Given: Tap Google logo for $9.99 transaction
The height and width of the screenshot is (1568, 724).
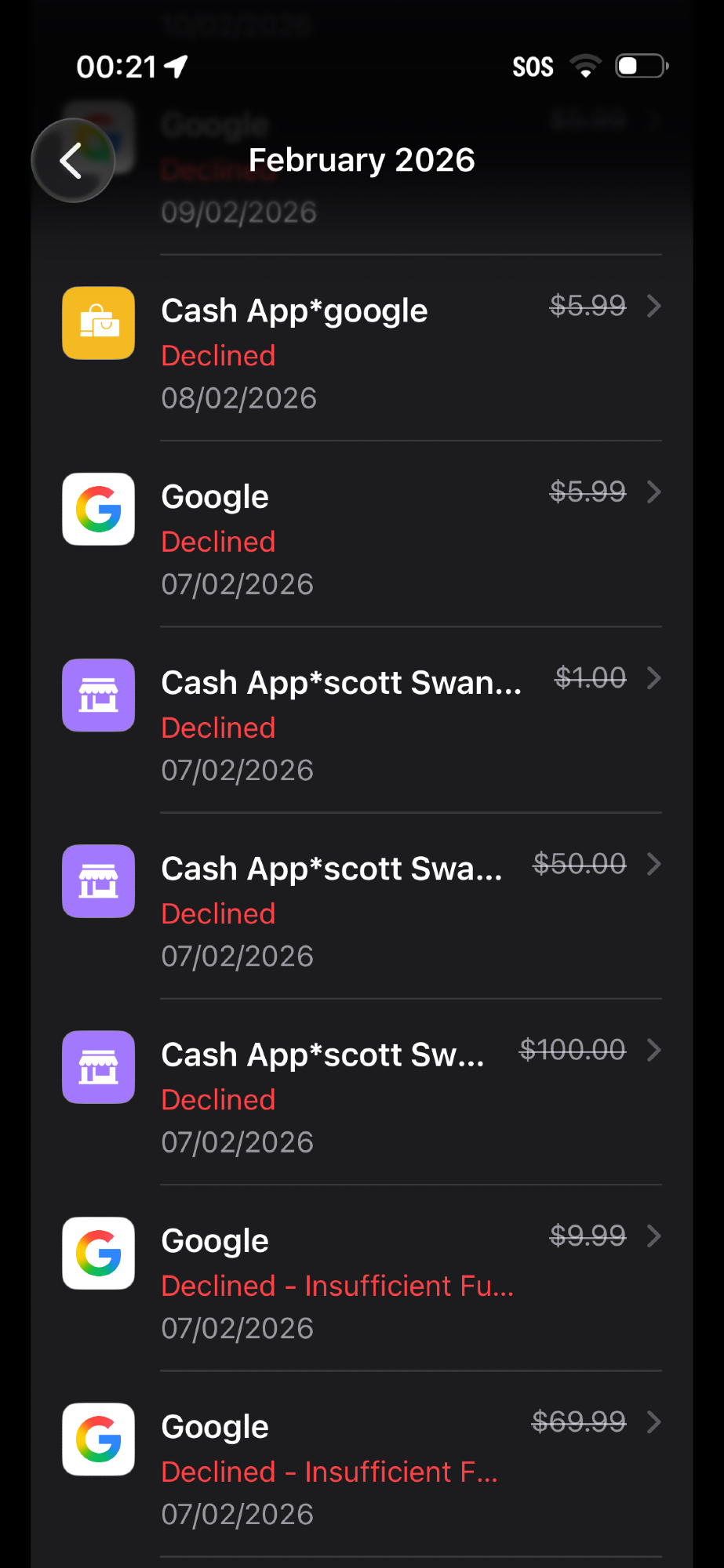Looking at the screenshot, I should [99, 1253].
